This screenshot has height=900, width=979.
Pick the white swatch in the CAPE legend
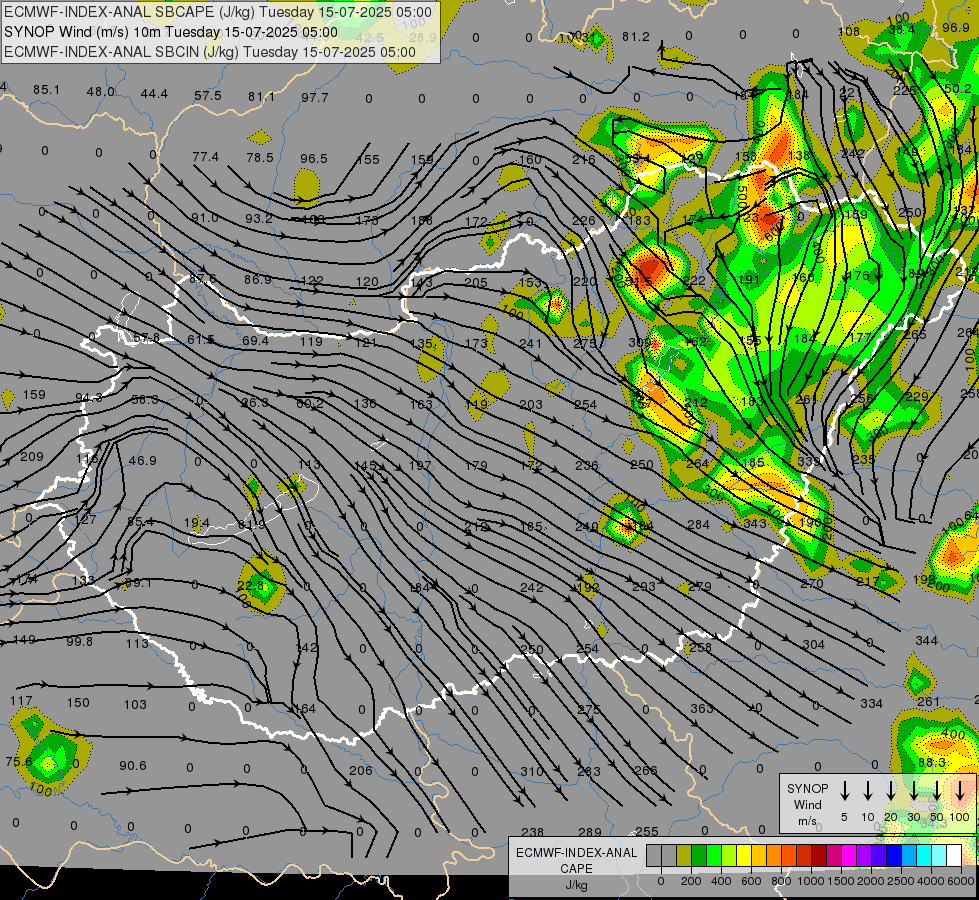pyautogui.click(x=953, y=856)
